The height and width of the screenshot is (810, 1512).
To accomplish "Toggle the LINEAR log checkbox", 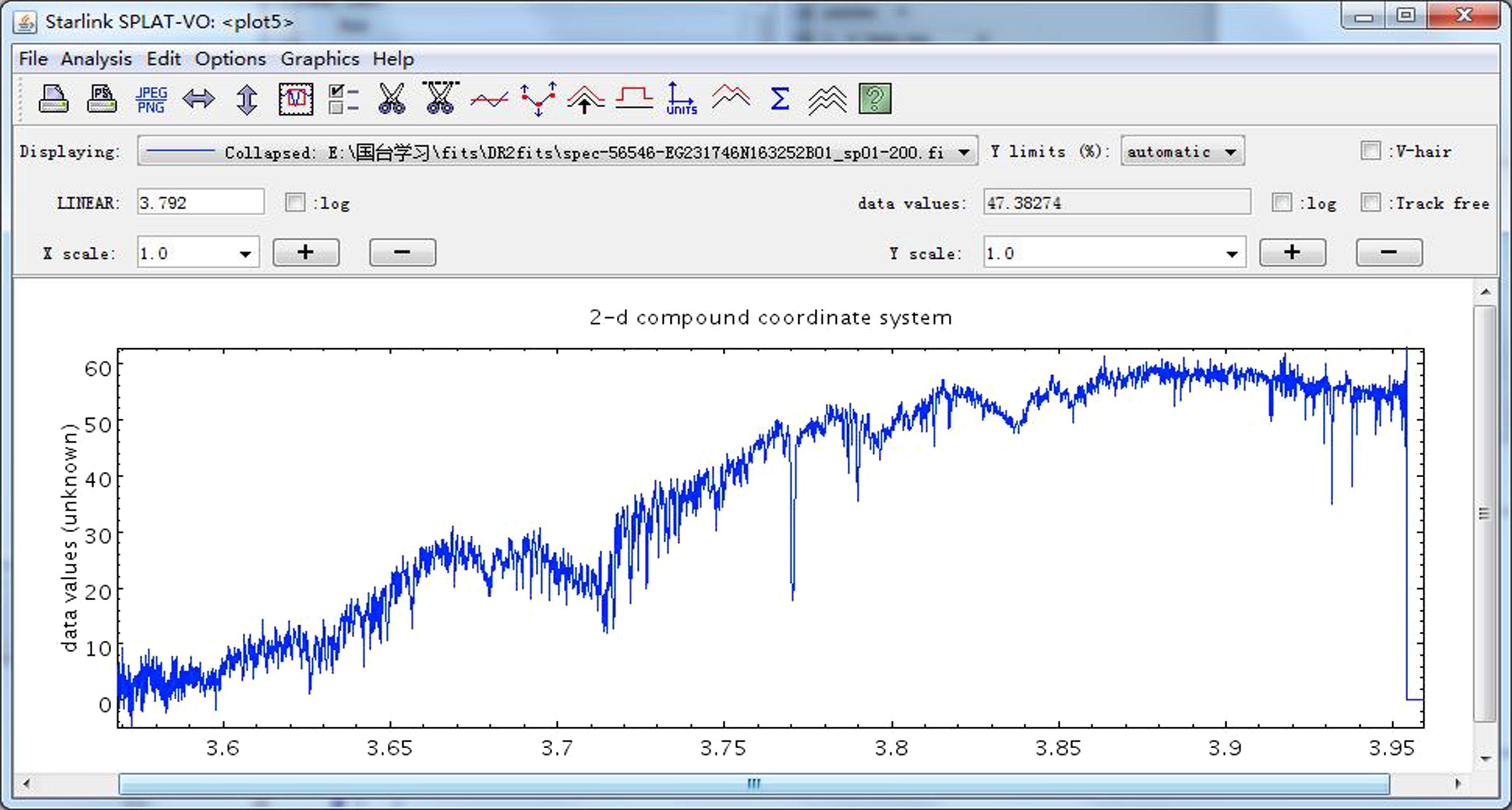I will pos(294,202).
